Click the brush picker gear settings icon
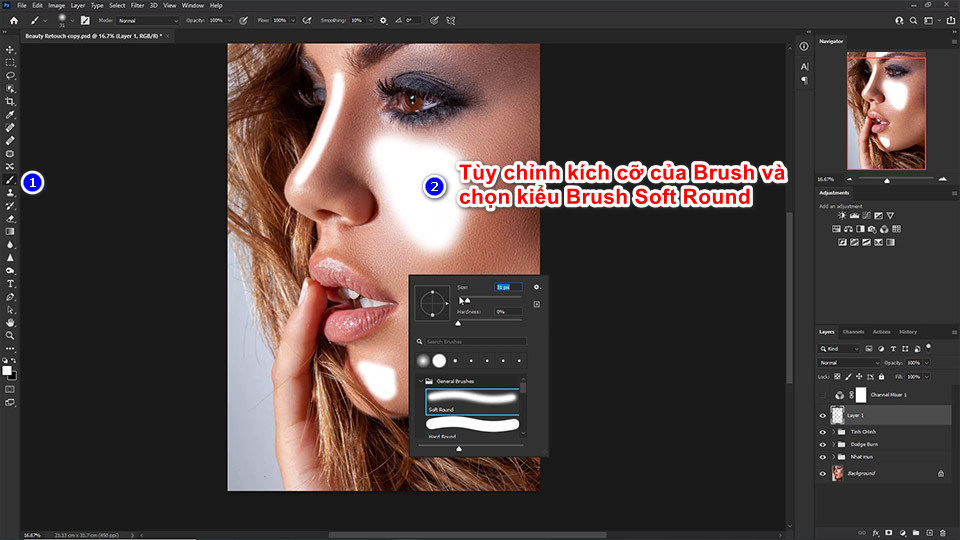This screenshot has height=540, width=960. pyautogui.click(x=537, y=287)
